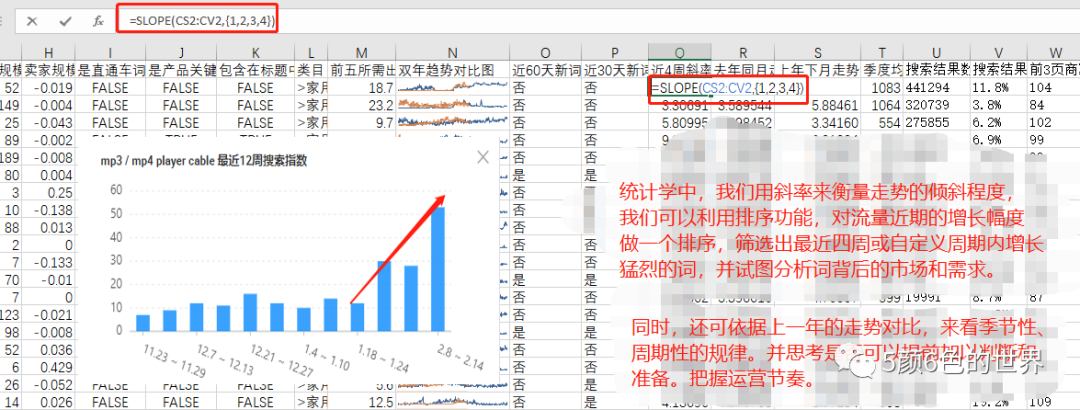Select column W header
Image resolution: width=1080 pixels, height=410 pixels.
[x=1053, y=52]
